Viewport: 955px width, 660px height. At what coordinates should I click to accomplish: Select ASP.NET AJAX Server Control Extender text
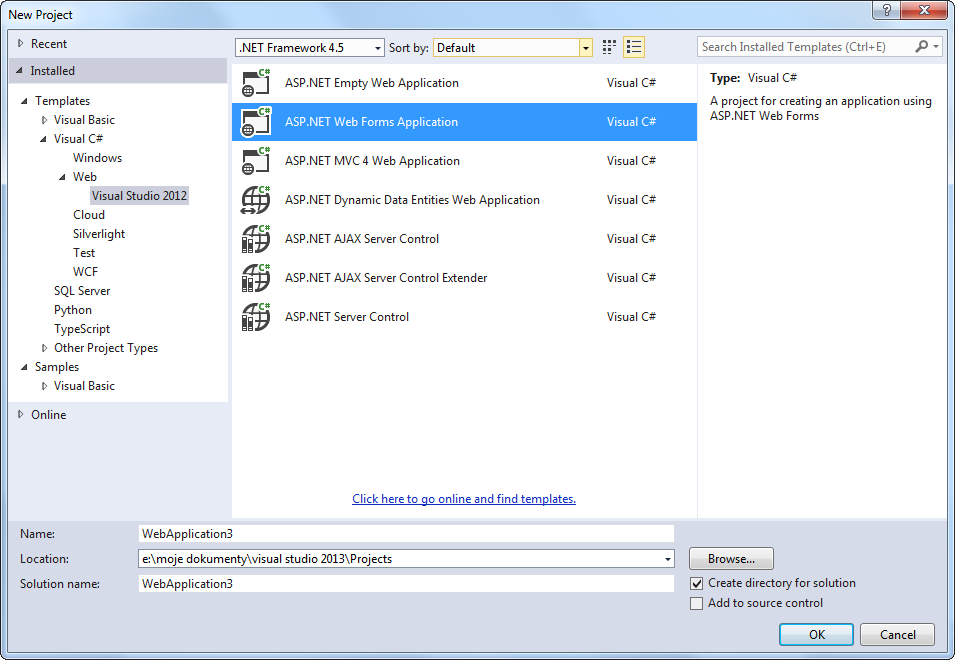click(386, 278)
